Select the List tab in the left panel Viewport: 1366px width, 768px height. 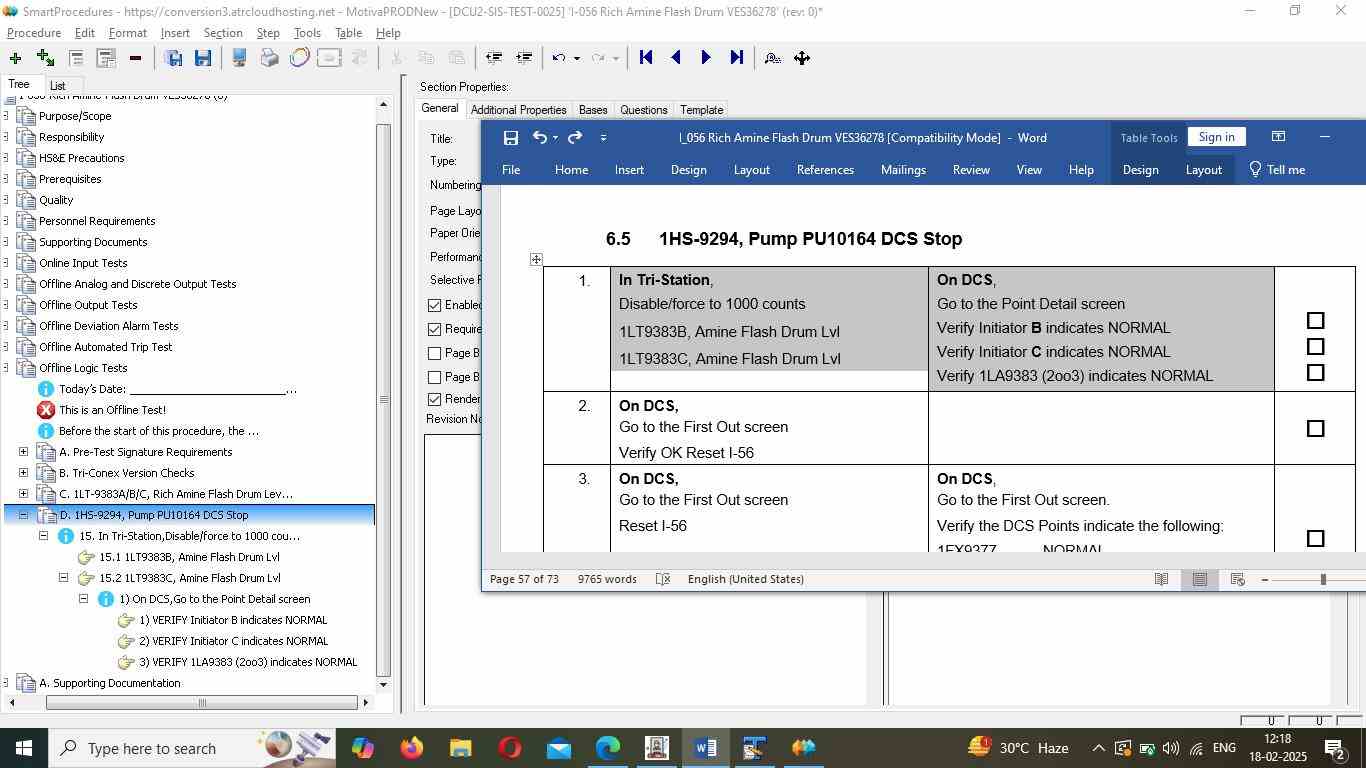(57, 86)
